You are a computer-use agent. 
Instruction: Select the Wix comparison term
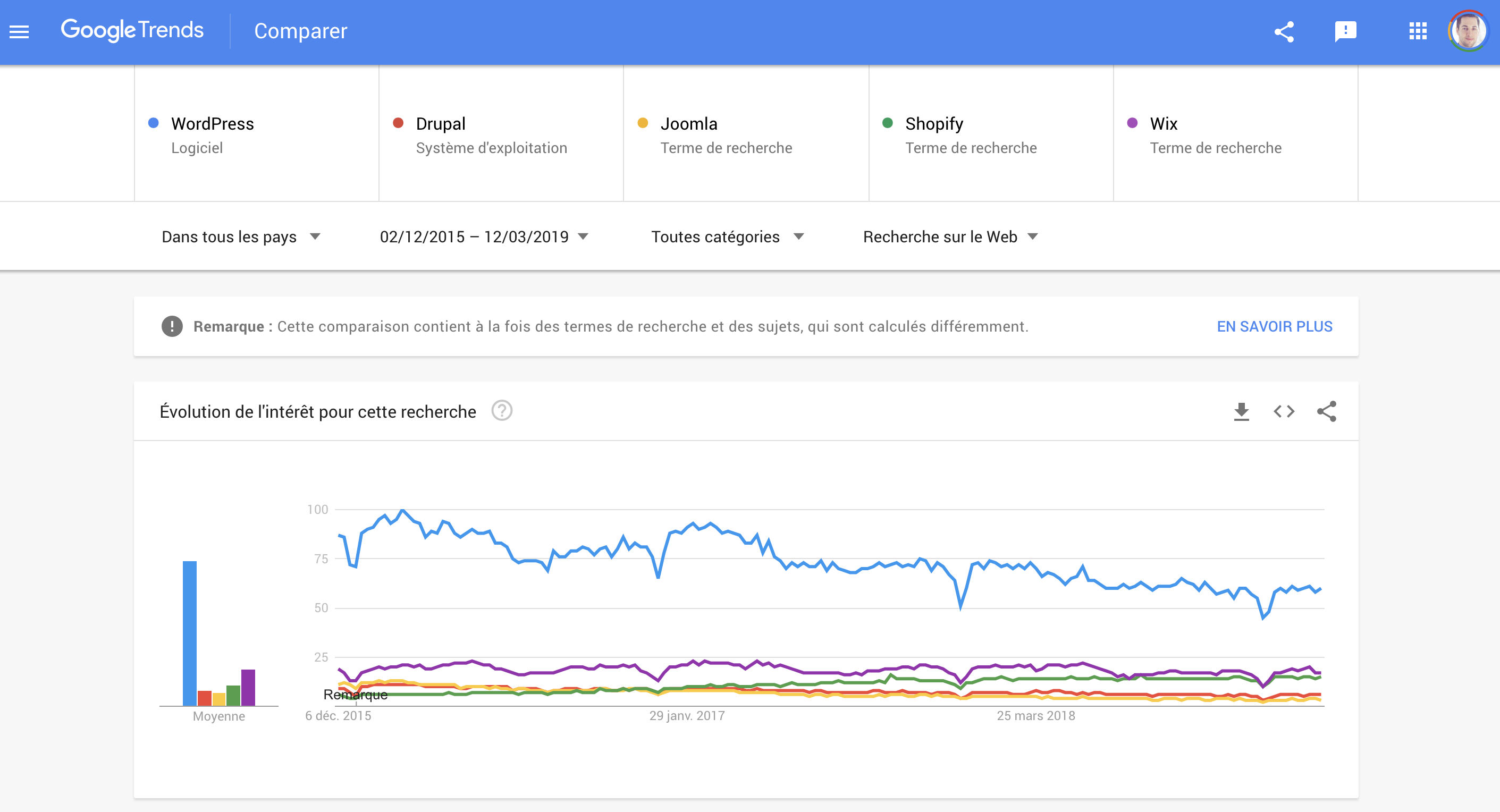[x=1236, y=134]
